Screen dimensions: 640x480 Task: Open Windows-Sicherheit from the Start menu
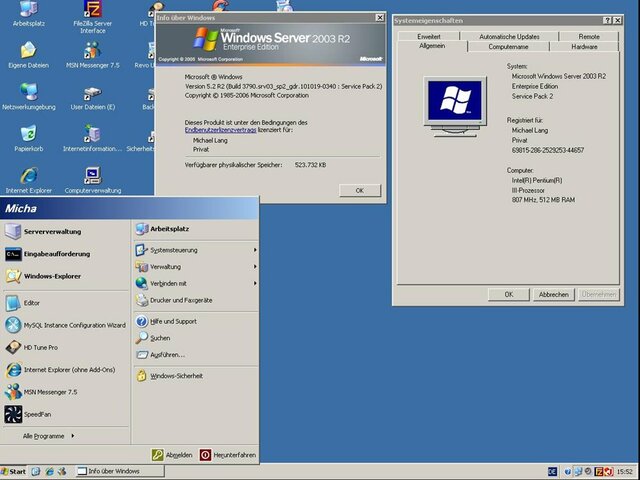196,376
